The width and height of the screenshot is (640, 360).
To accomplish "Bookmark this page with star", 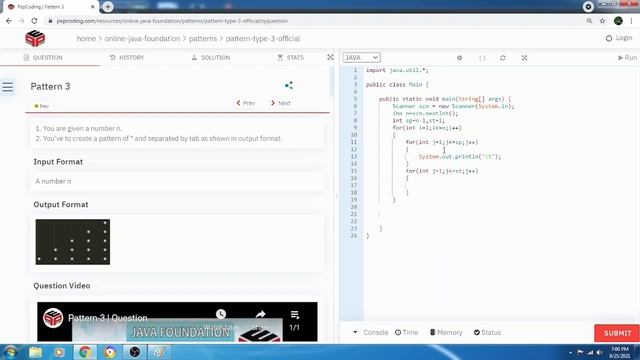I will (x=602, y=20).
